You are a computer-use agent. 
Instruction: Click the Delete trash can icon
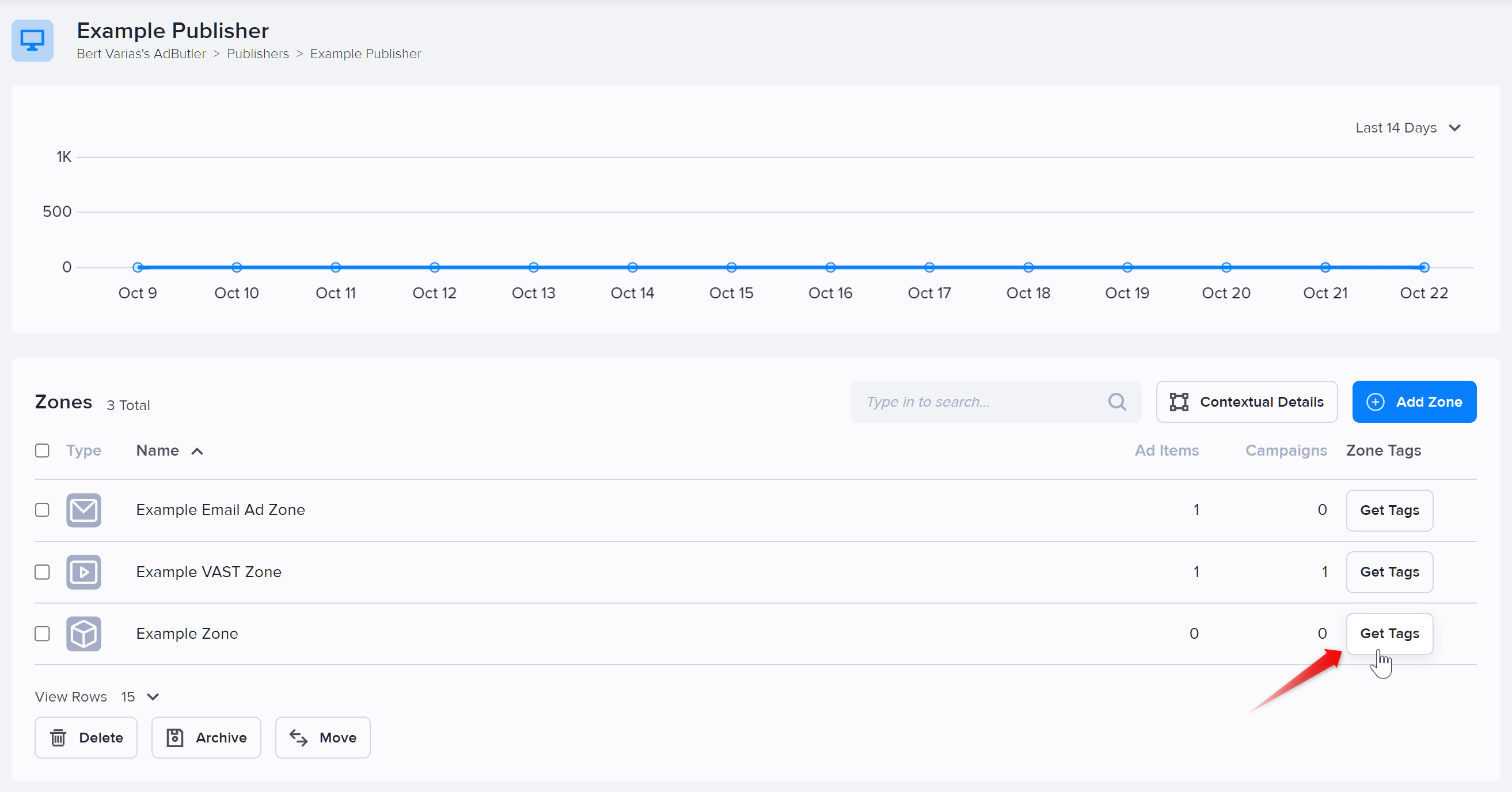58,737
